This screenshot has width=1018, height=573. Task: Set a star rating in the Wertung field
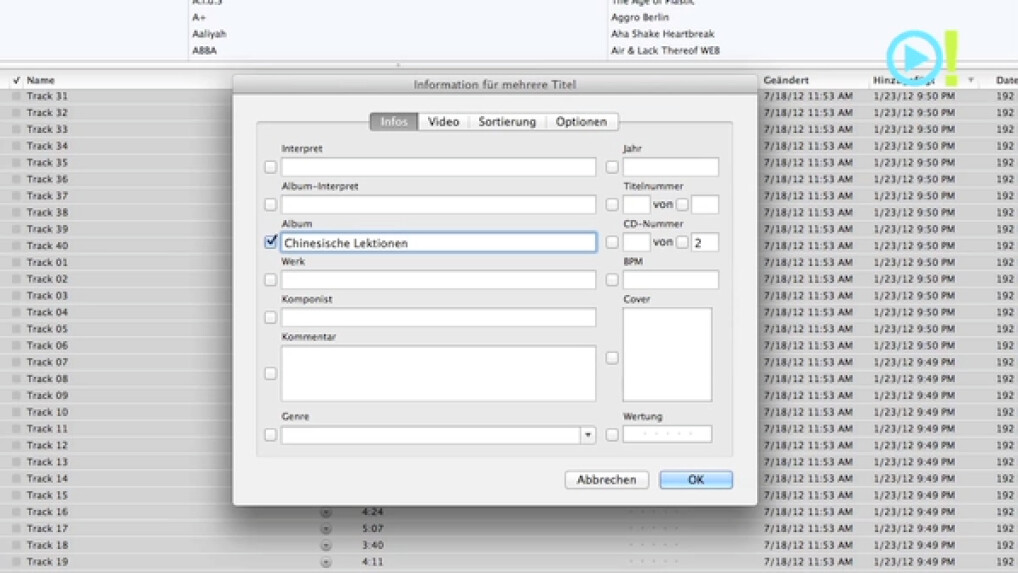[667, 435]
